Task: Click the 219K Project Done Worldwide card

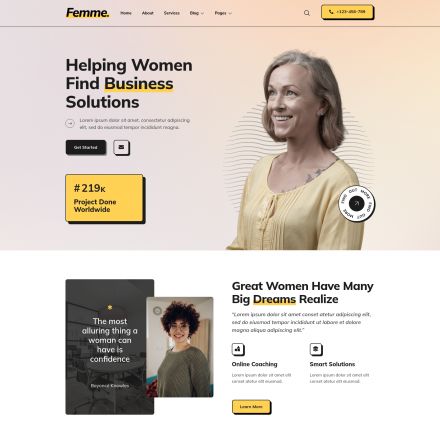Action: pos(104,198)
